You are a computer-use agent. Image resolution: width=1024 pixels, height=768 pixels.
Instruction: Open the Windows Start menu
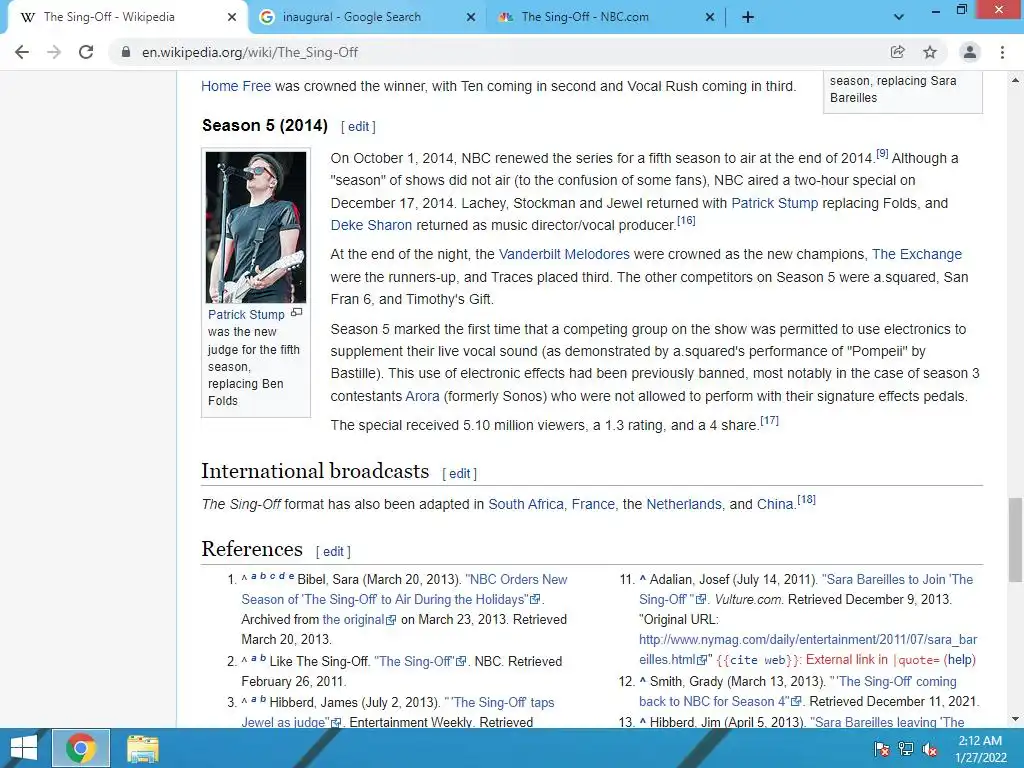(x=24, y=748)
